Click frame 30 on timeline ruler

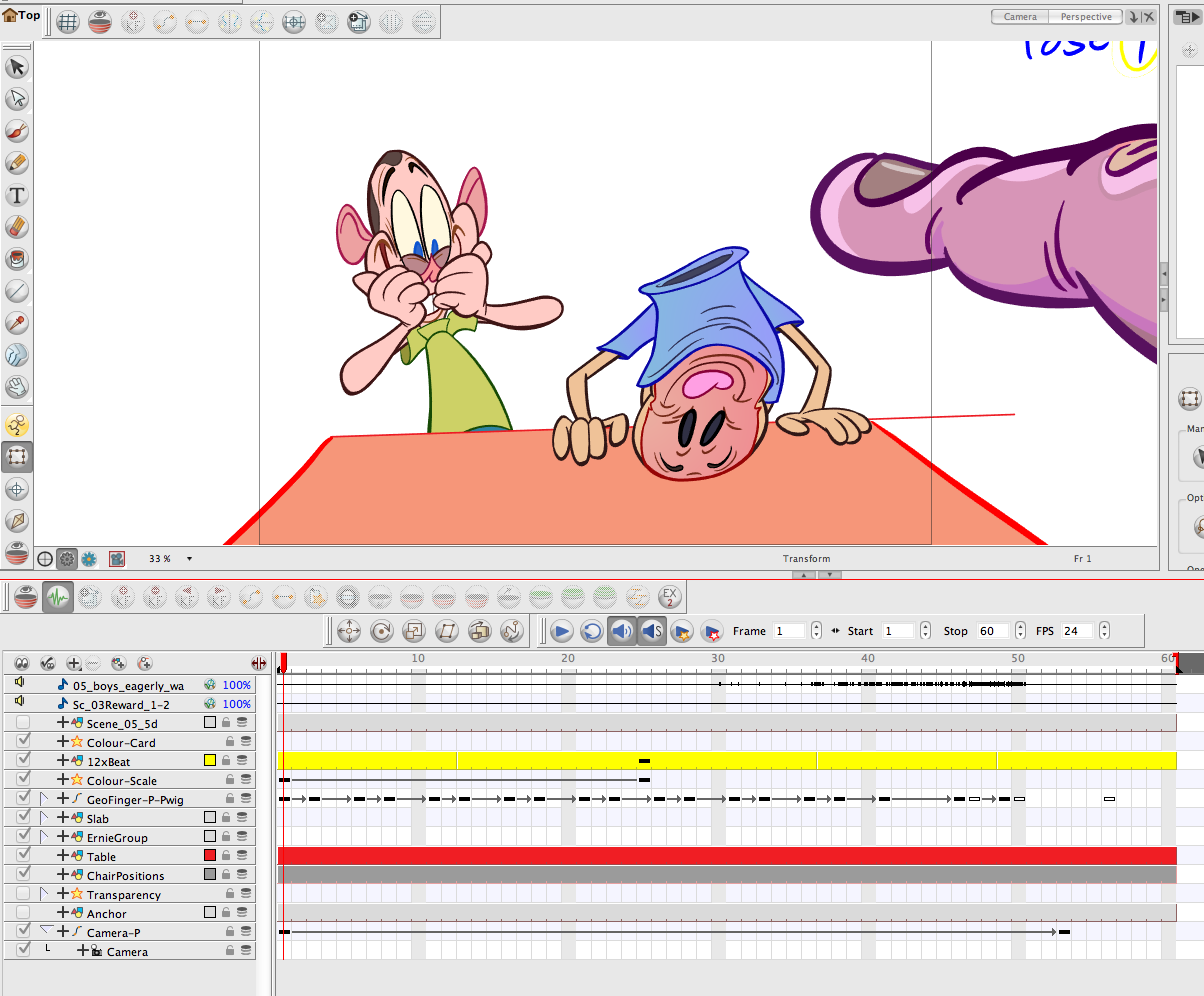coord(718,658)
